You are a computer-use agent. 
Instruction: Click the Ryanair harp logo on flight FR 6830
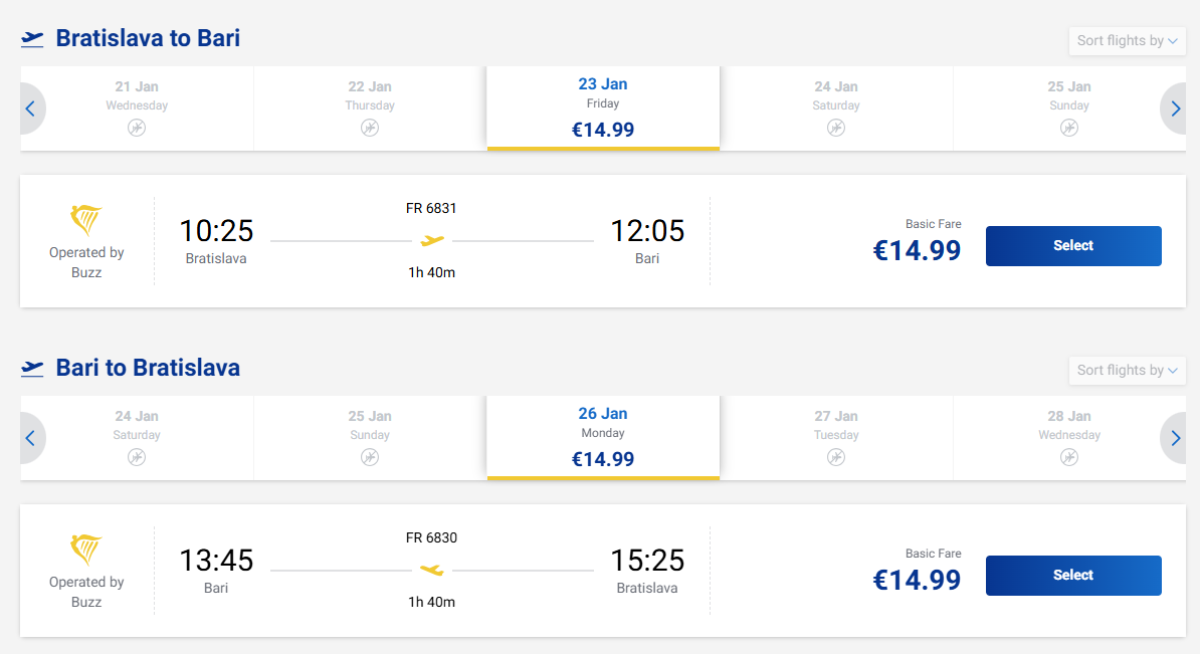[x=86, y=549]
